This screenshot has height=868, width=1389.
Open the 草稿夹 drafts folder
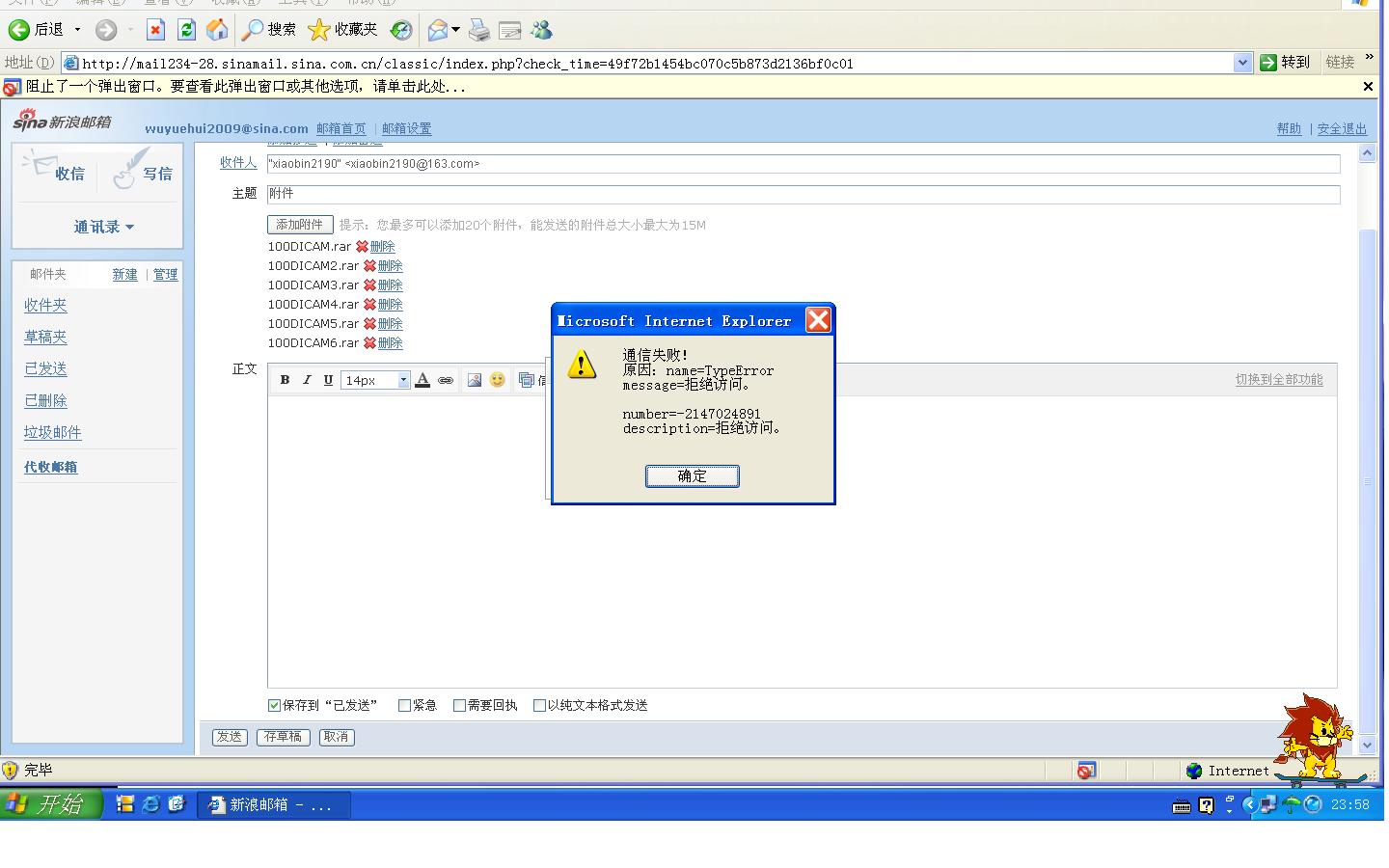pos(45,338)
